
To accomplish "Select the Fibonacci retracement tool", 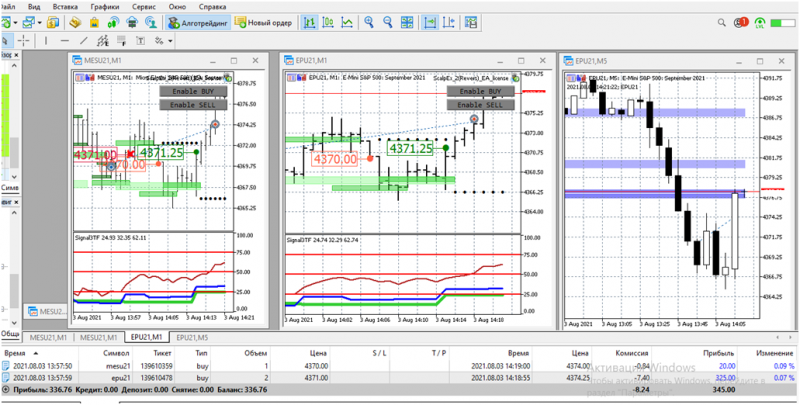I will (x=121, y=41).
